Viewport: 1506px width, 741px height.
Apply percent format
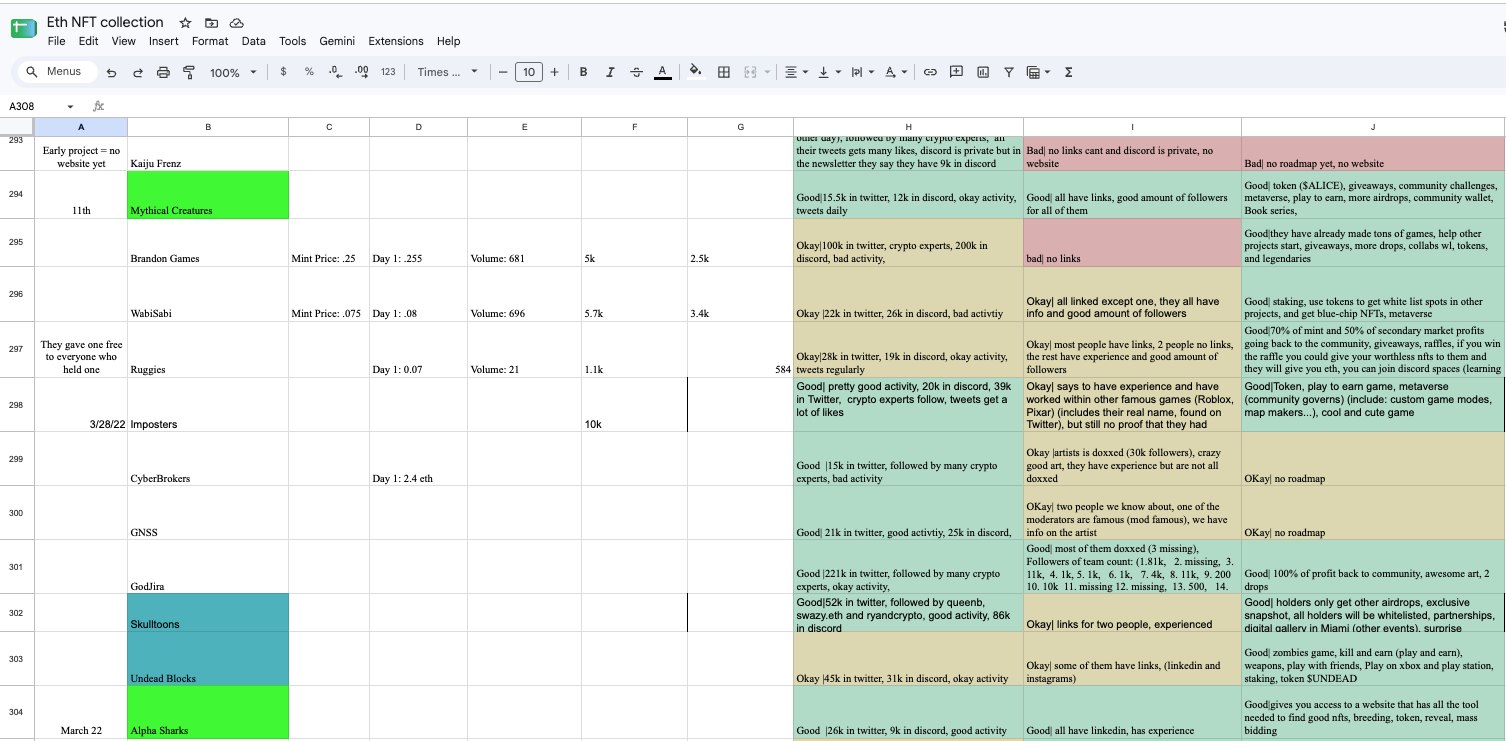[309, 72]
